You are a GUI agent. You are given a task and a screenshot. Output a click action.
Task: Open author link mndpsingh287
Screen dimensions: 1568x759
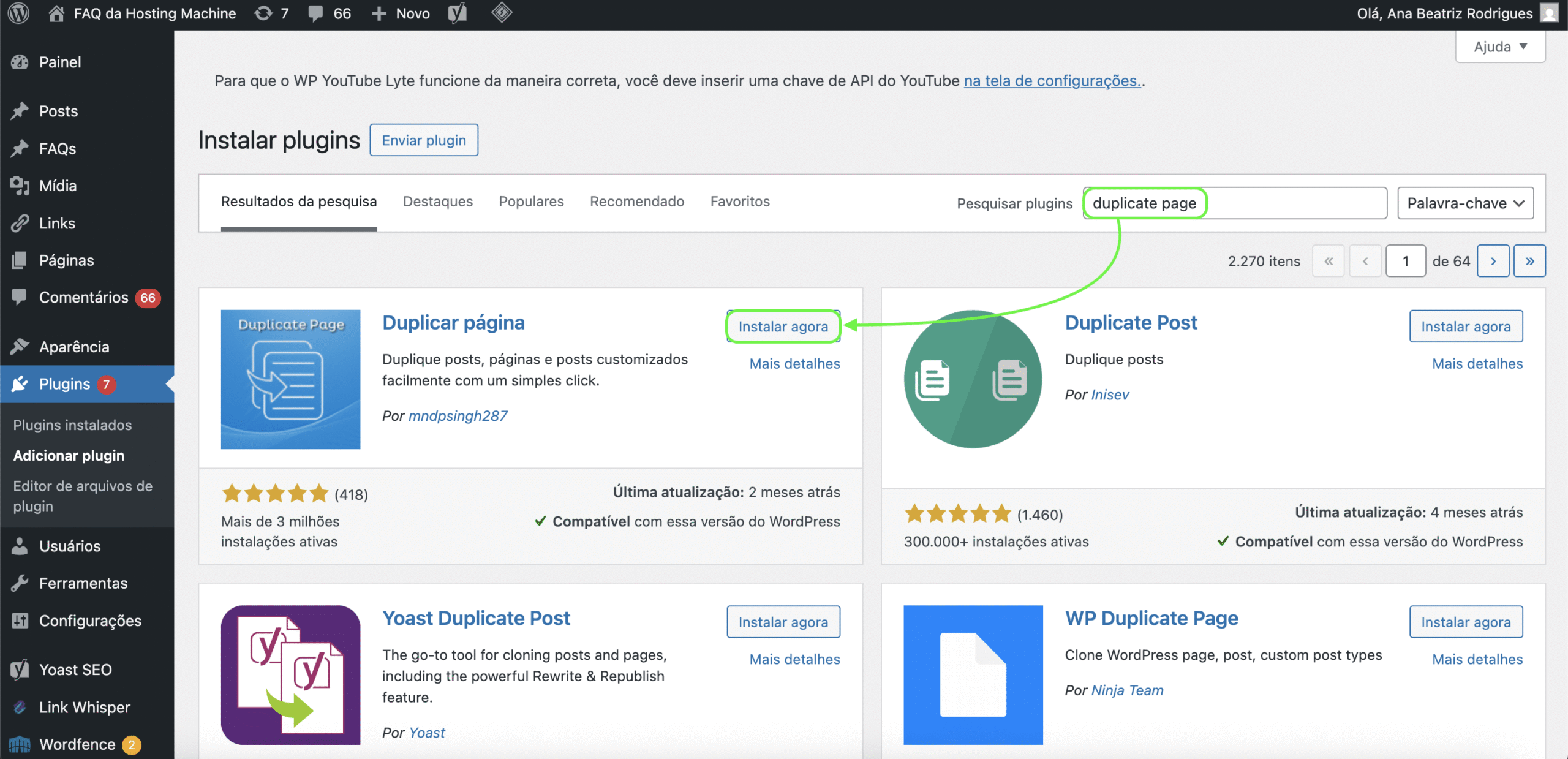(x=458, y=416)
